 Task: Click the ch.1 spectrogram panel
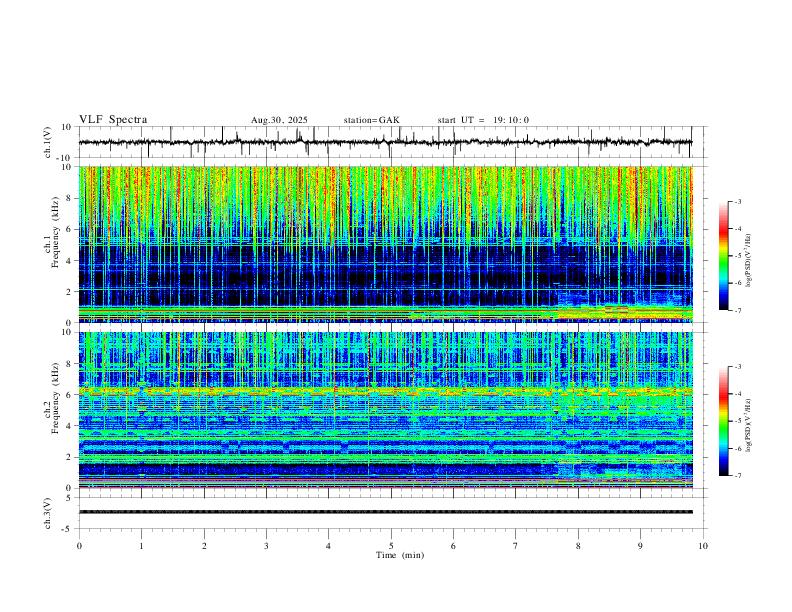[x=385, y=244]
